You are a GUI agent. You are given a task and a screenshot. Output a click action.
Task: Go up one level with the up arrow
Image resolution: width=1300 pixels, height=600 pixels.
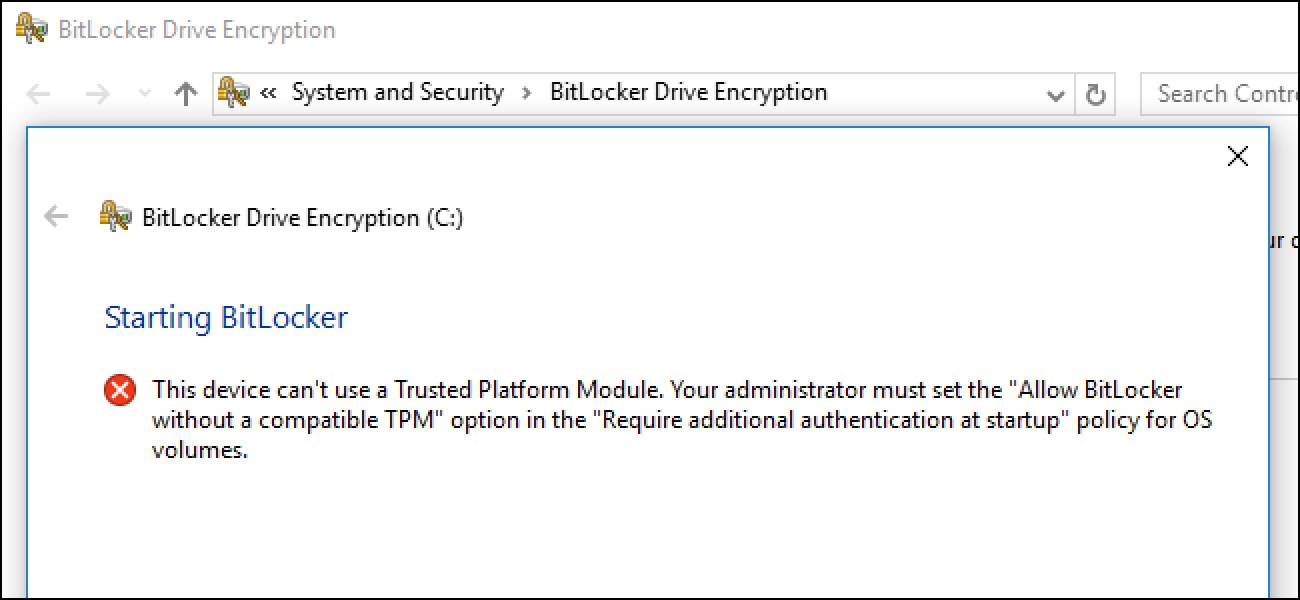coord(185,94)
